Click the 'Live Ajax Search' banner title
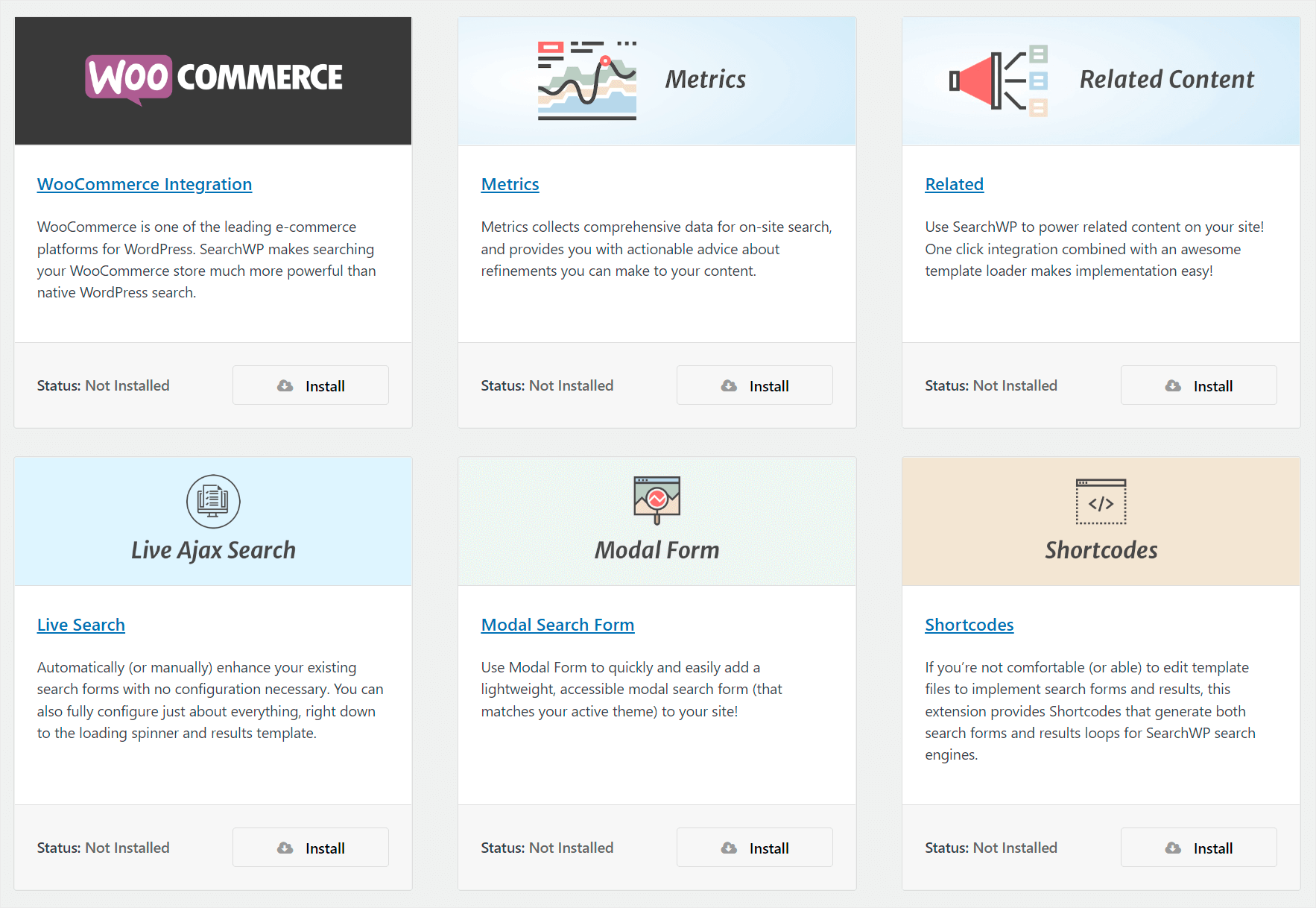Screen dimensions: 1316x908 click(x=213, y=550)
